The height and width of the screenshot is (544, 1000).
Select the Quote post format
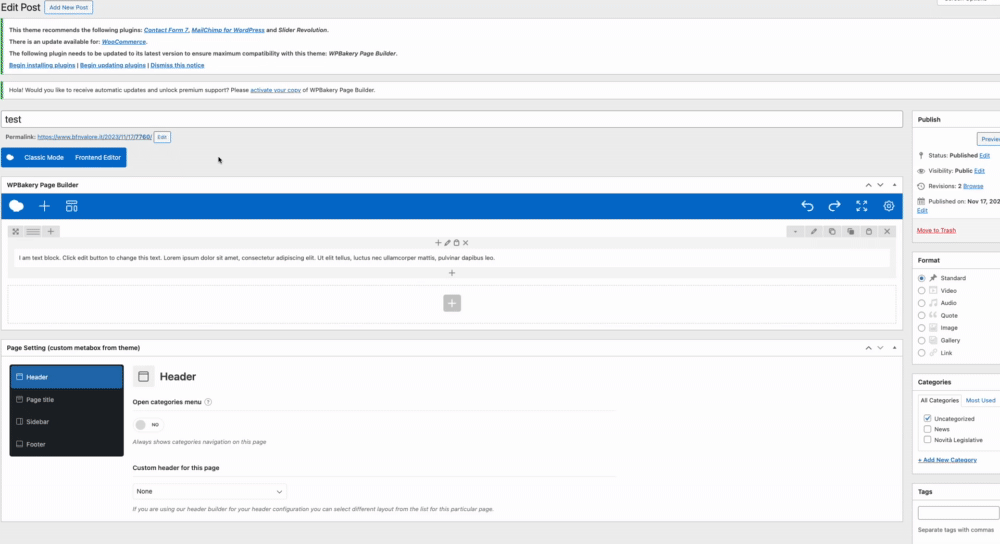922,316
